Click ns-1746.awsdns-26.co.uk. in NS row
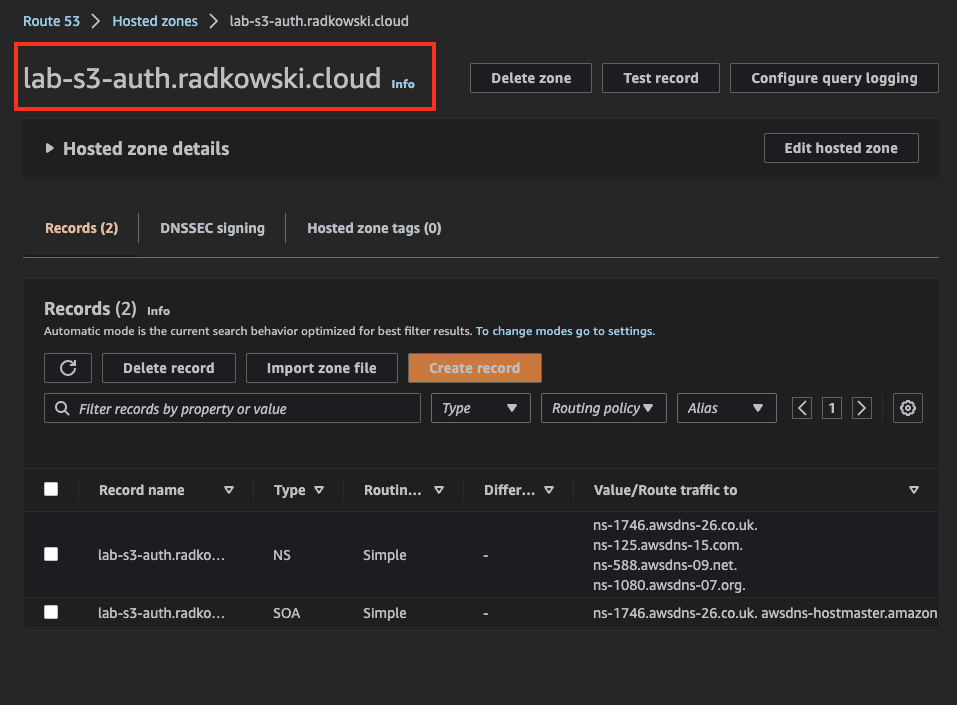 [675, 525]
